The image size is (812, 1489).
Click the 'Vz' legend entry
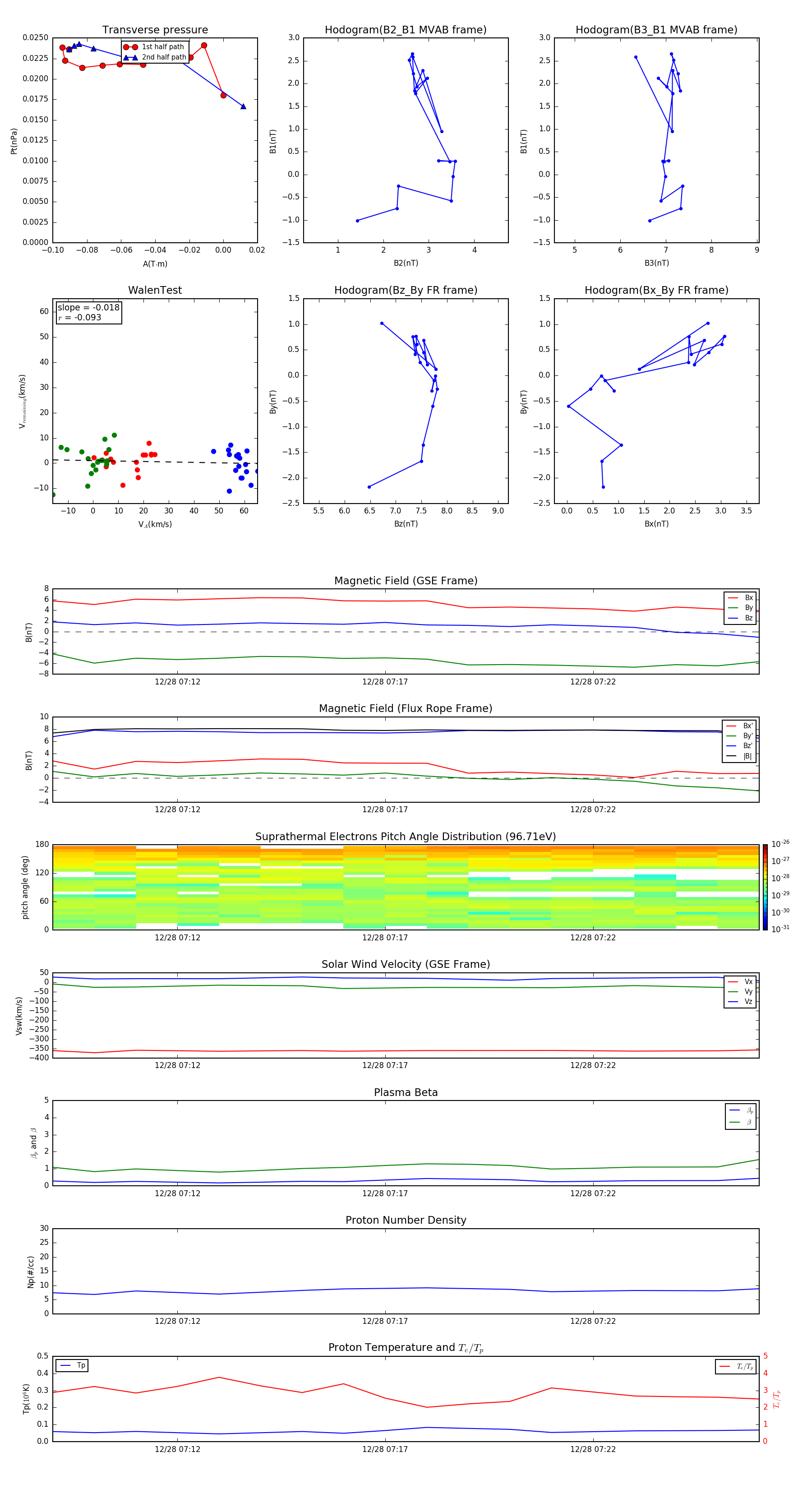click(740, 1002)
